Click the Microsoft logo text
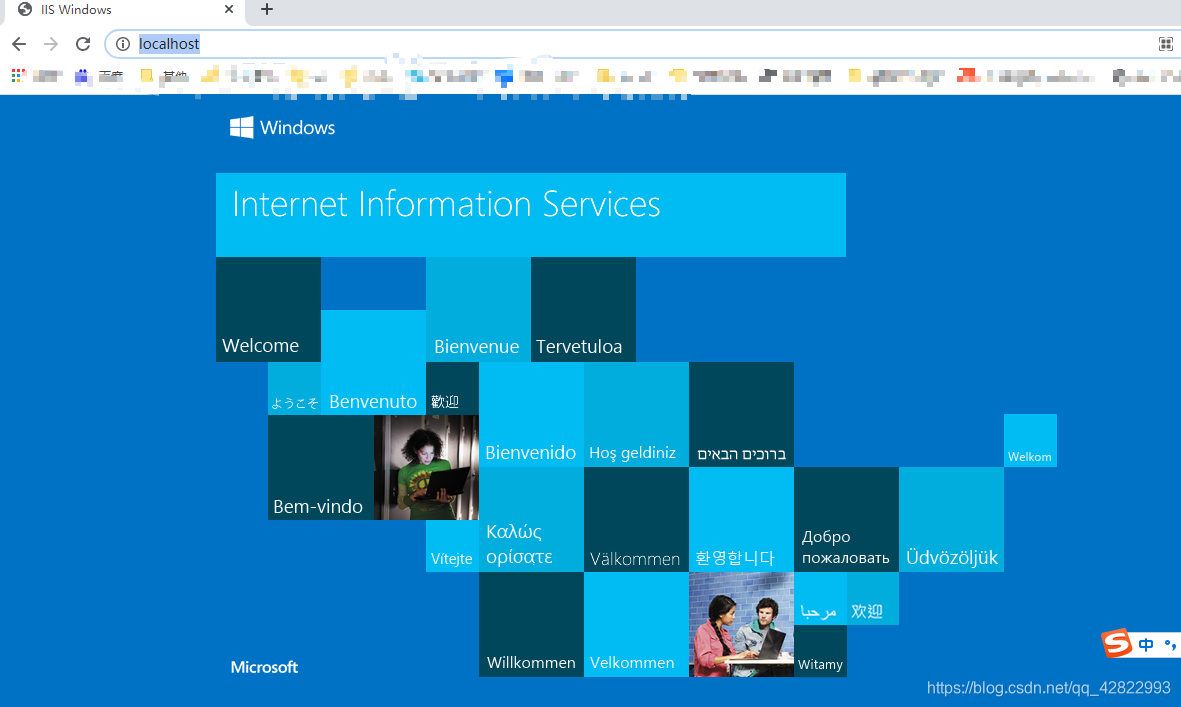Viewport: 1181px width, 707px height. point(264,667)
